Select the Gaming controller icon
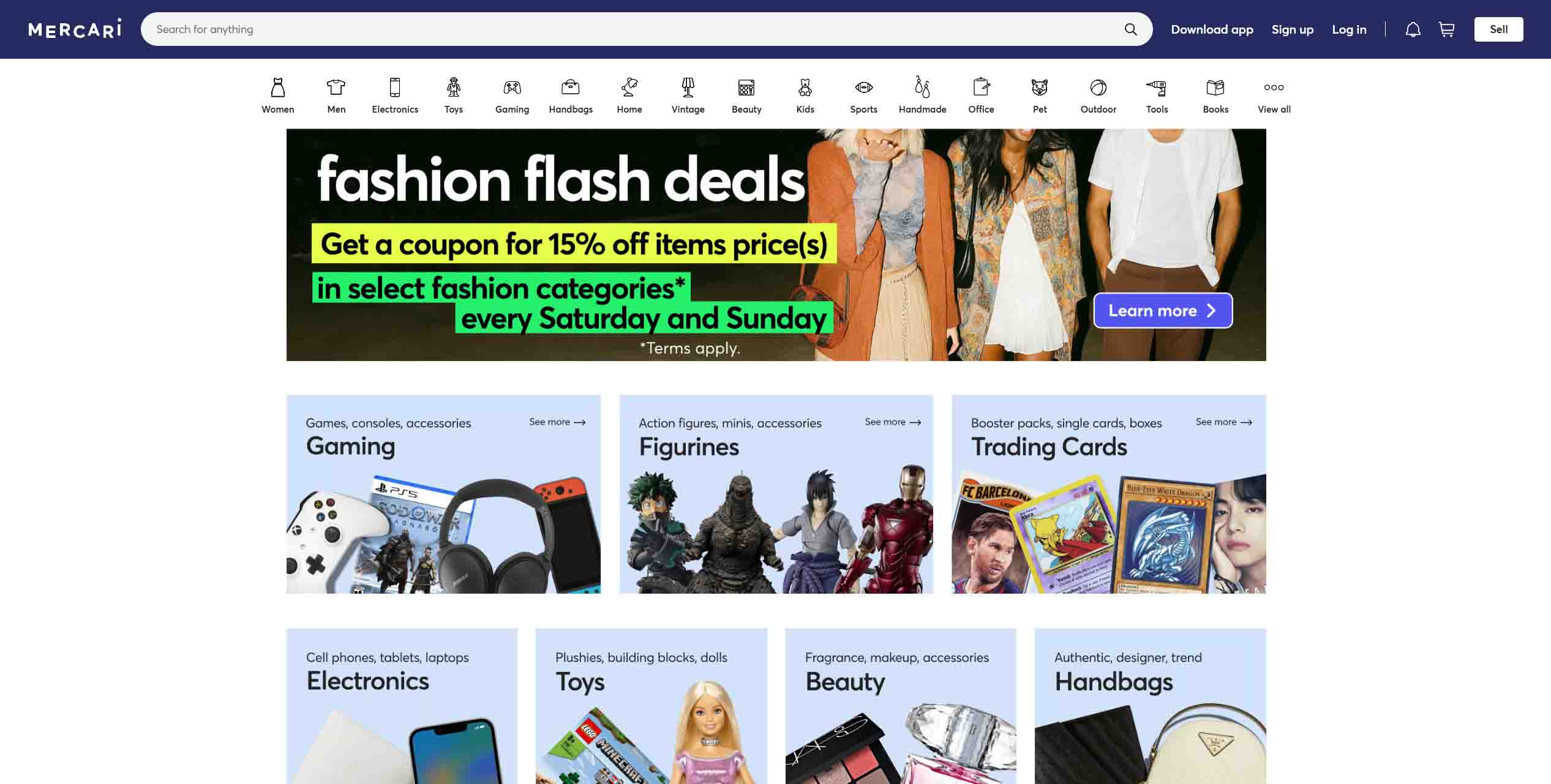 (512, 88)
